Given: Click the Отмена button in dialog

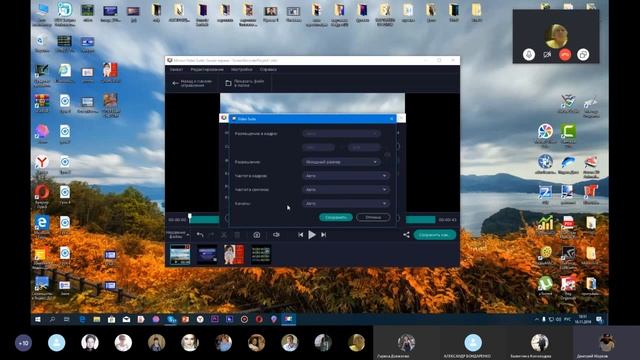Looking at the screenshot, I should pyautogui.click(x=373, y=218).
